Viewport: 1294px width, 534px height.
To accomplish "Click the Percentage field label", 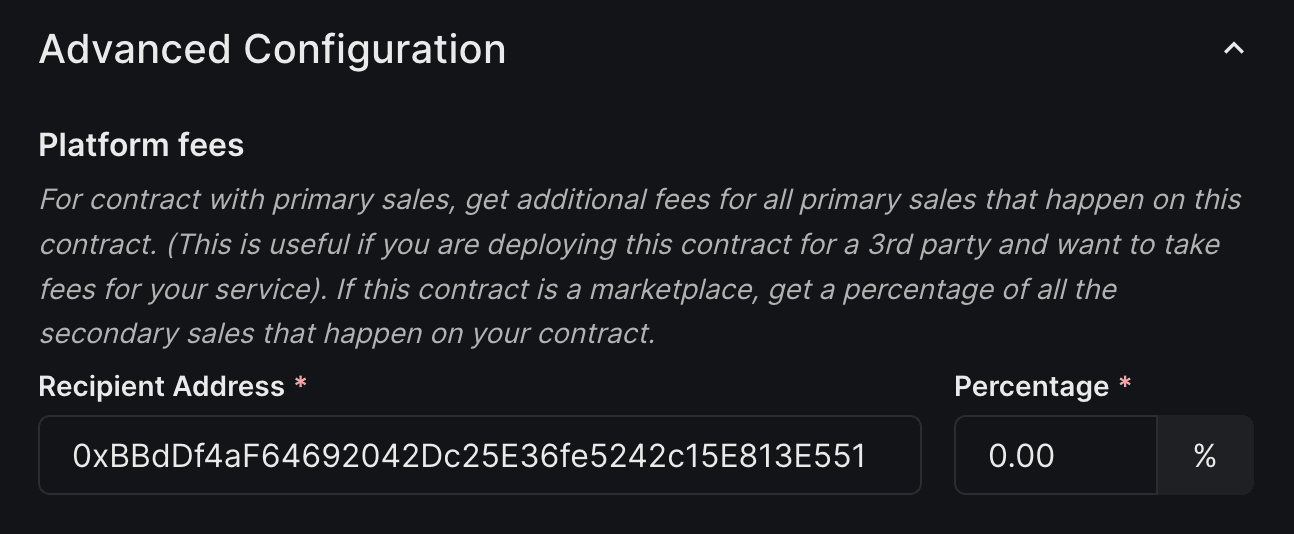I will click(x=1031, y=387).
